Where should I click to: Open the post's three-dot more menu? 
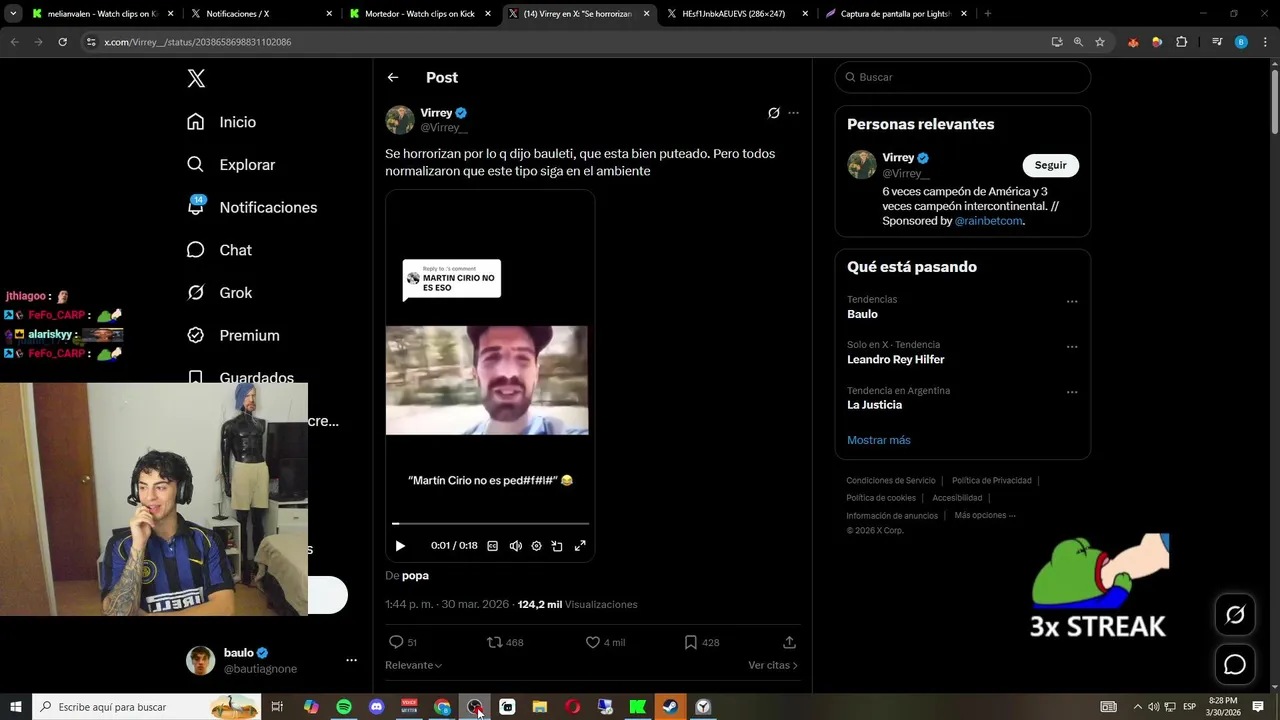coord(793,113)
